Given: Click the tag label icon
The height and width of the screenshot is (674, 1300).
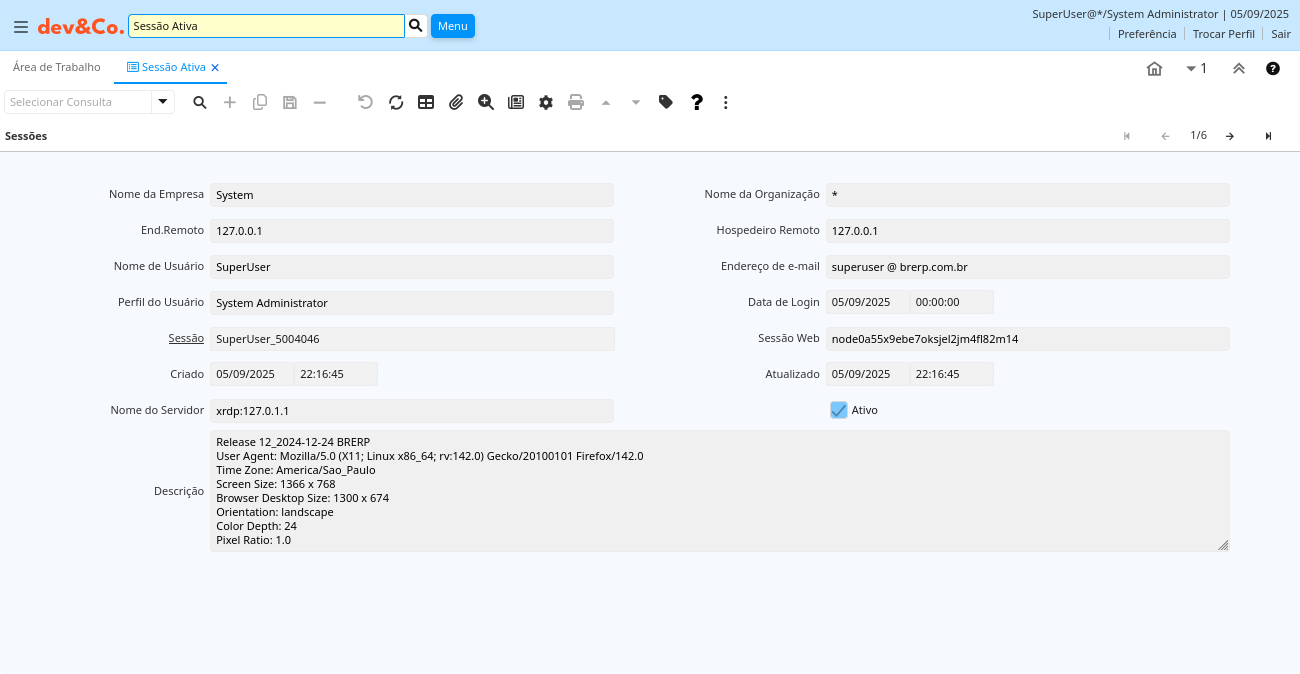Looking at the screenshot, I should [x=666, y=102].
